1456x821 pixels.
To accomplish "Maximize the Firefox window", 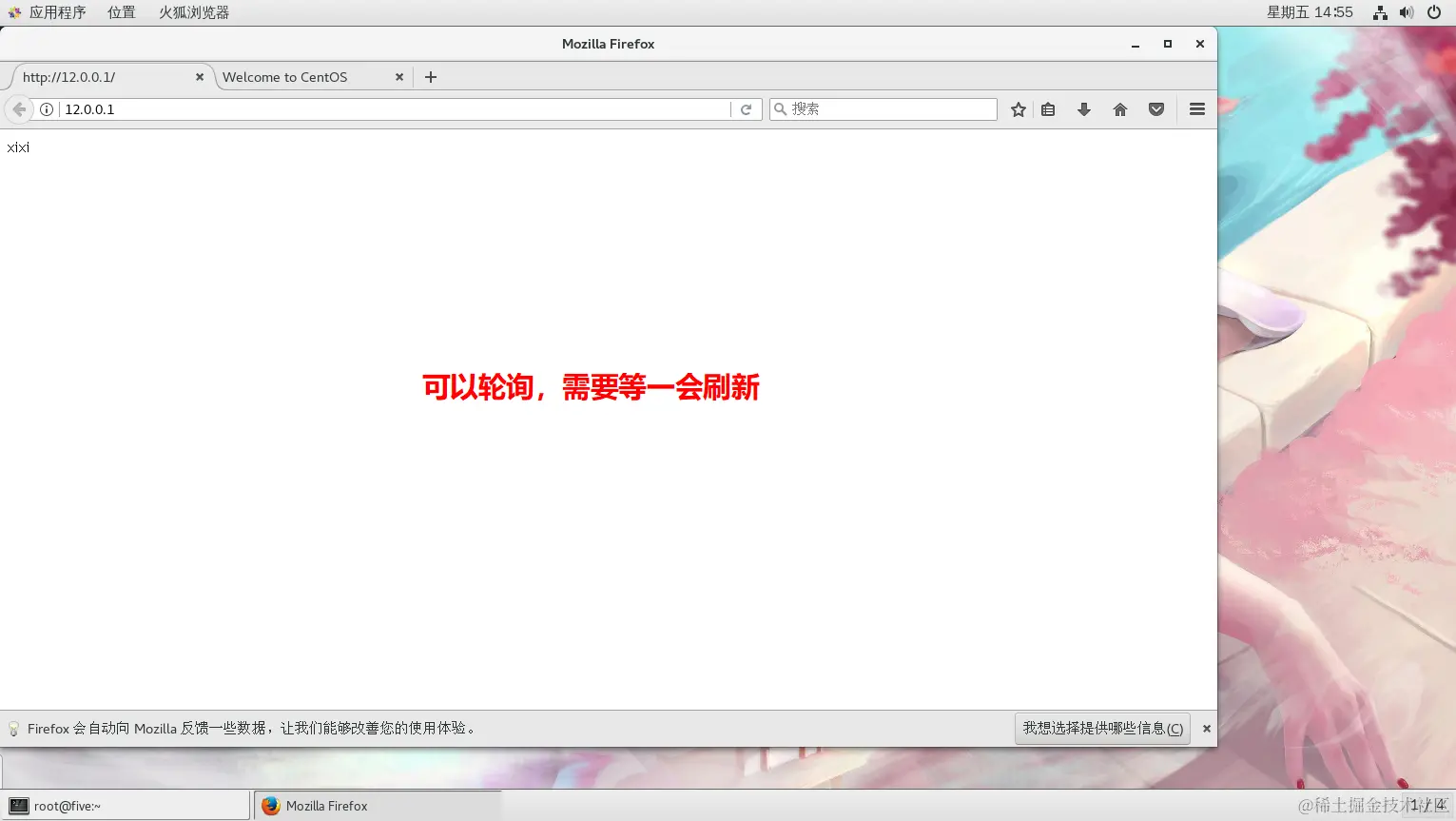I will pos(1168,44).
